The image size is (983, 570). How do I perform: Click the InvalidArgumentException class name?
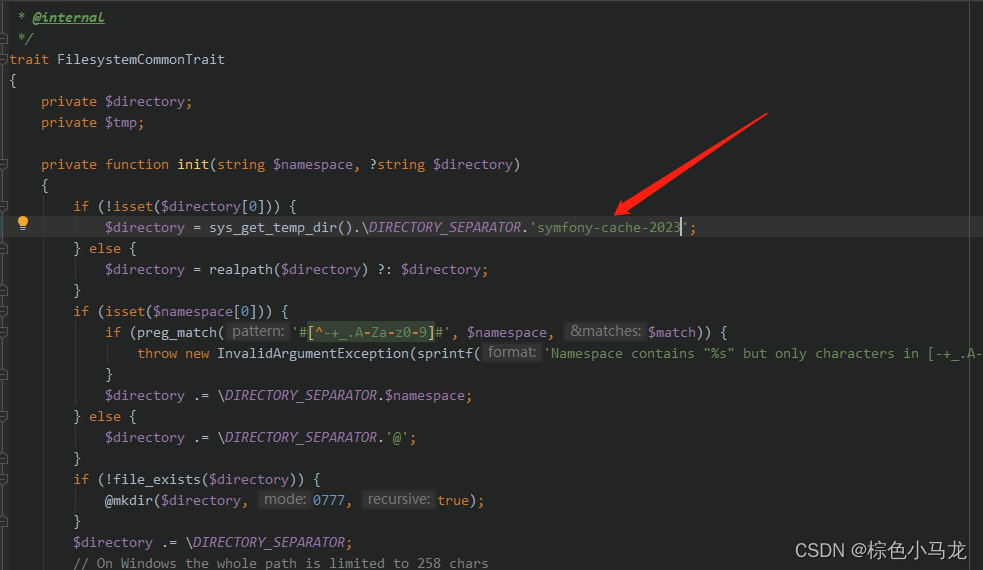(313, 354)
